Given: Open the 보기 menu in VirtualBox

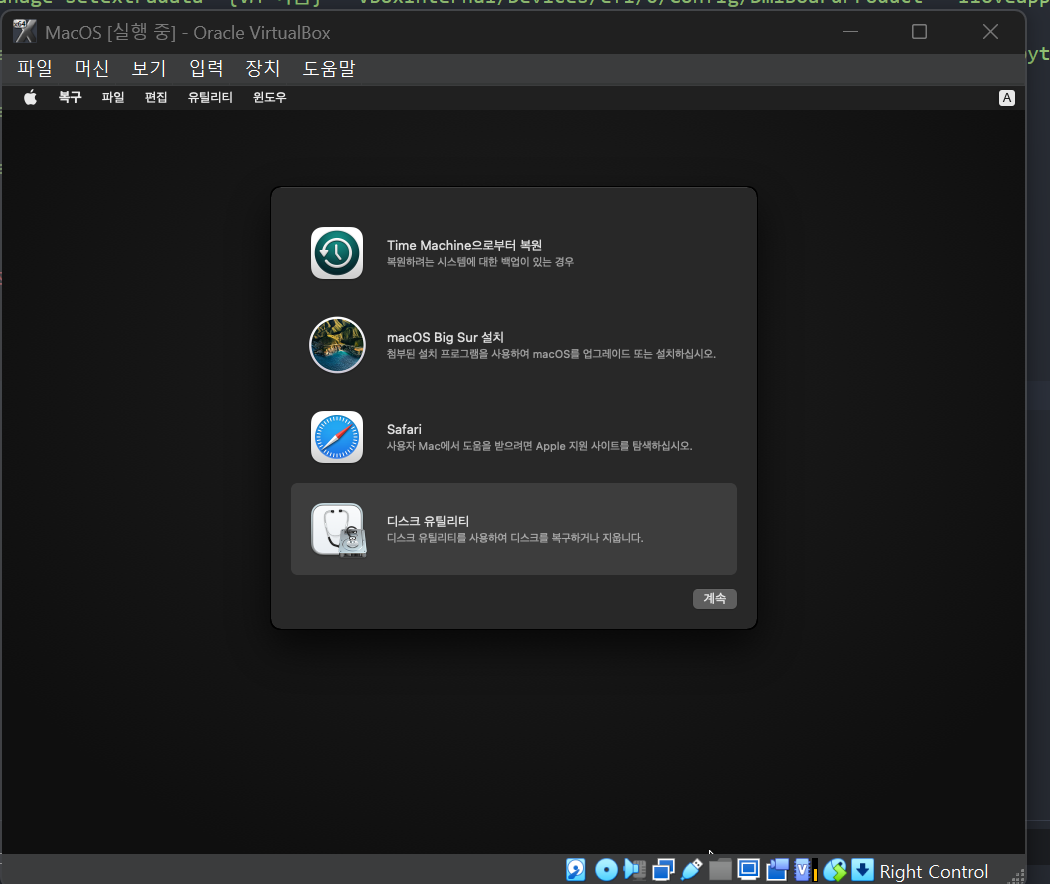Looking at the screenshot, I should point(149,68).
